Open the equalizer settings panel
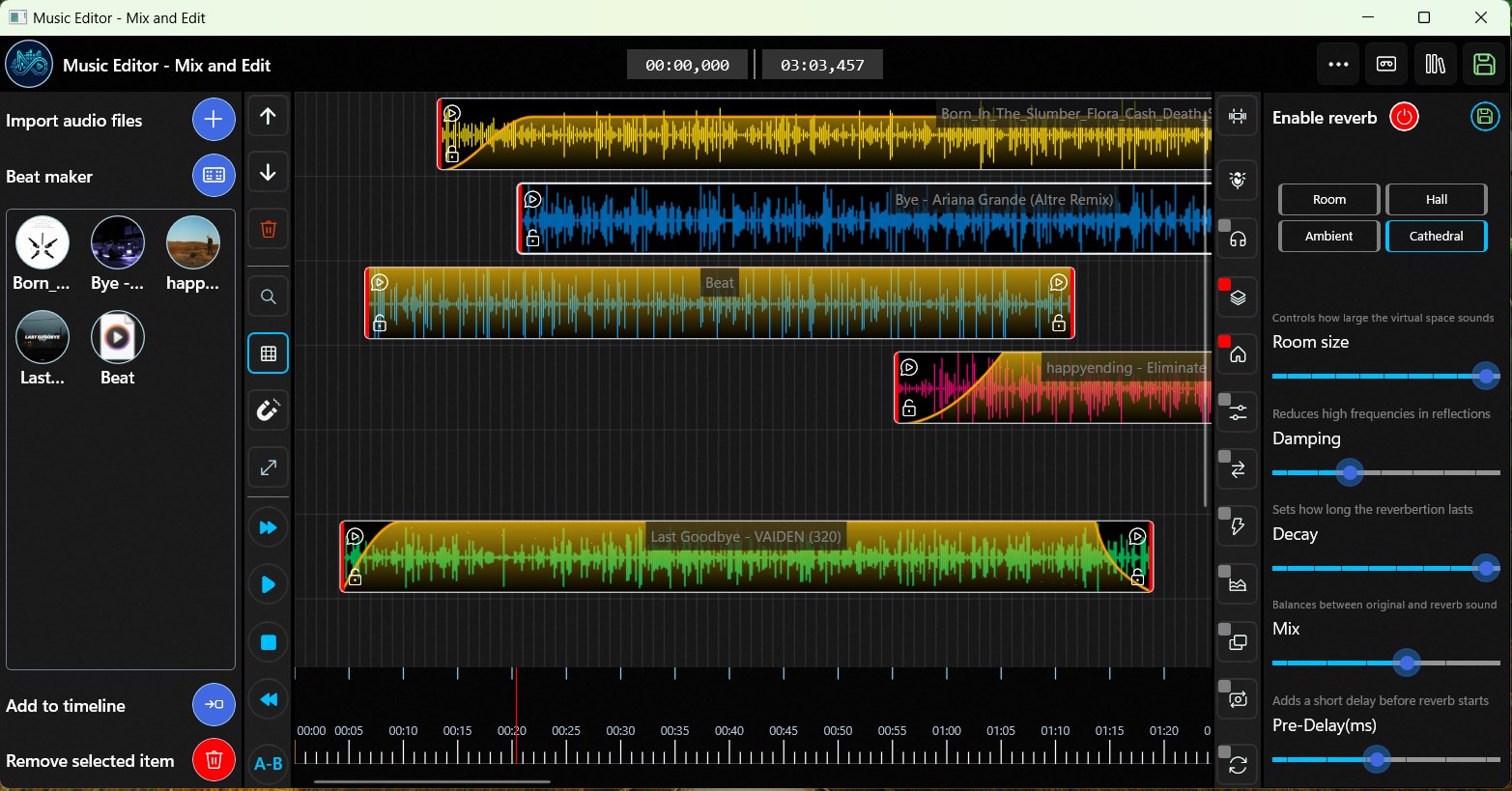 (x=1238, y=411)
